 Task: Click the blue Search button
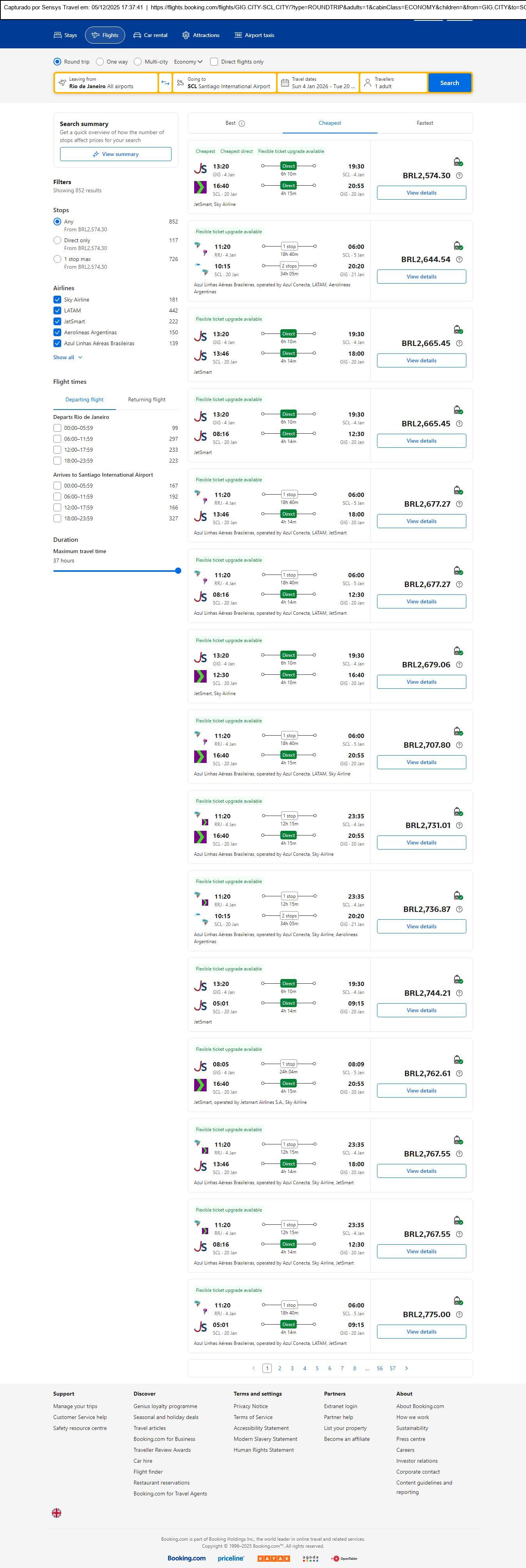[x=449, y=83]
